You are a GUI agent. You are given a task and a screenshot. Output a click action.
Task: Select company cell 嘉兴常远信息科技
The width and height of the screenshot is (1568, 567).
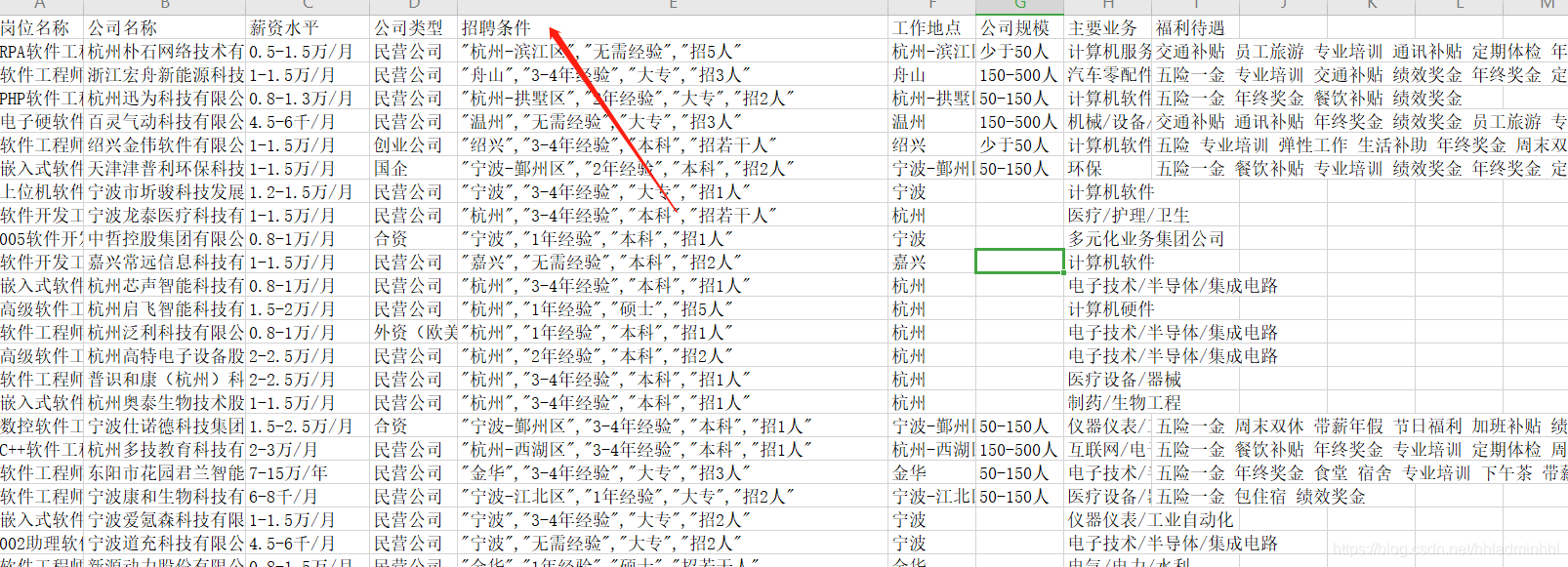(x=165, y=263)
